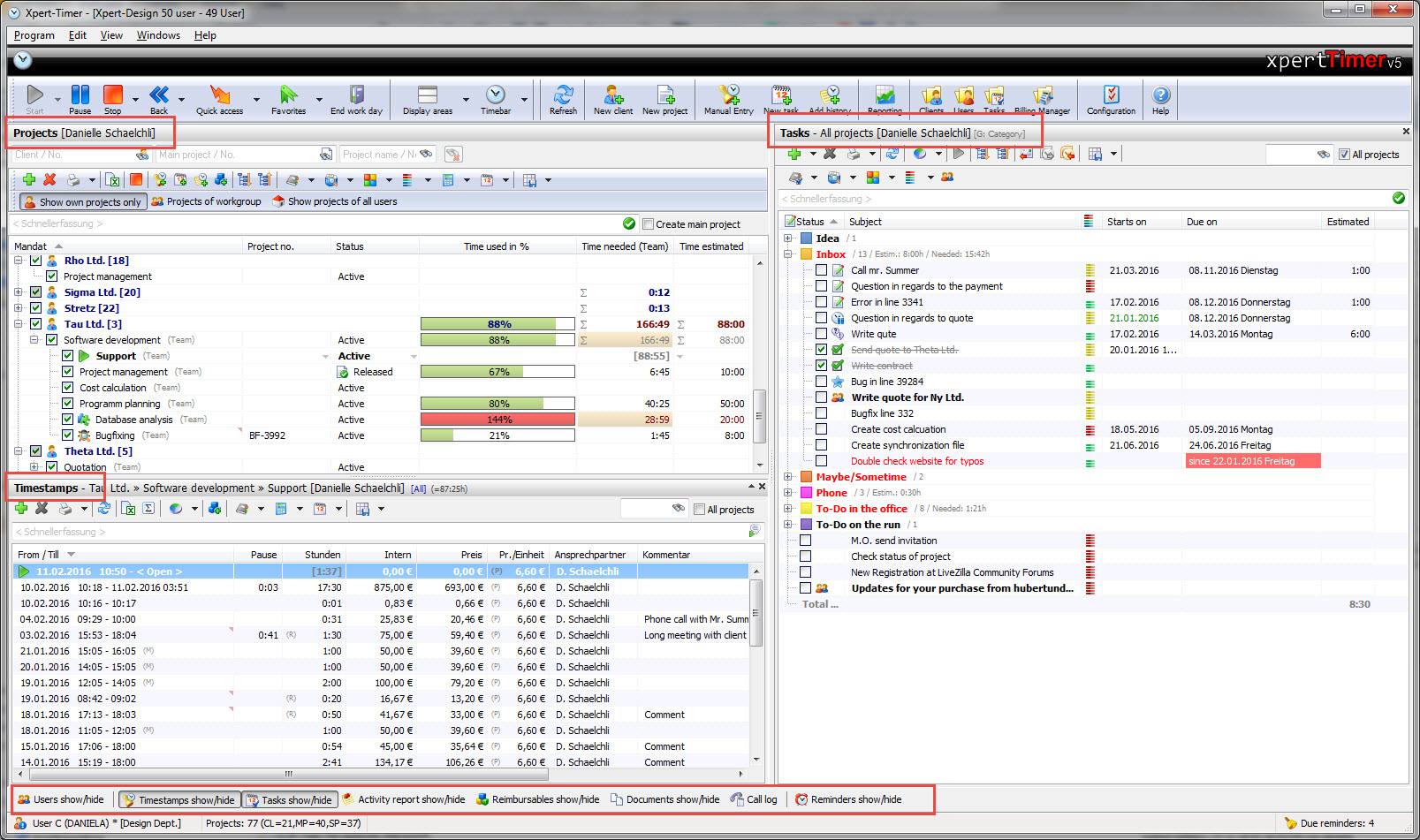The height and width of the screenshot is (840, 1420).
Task: Create a New client via the toolbar icon
Action: pos(613,97)
